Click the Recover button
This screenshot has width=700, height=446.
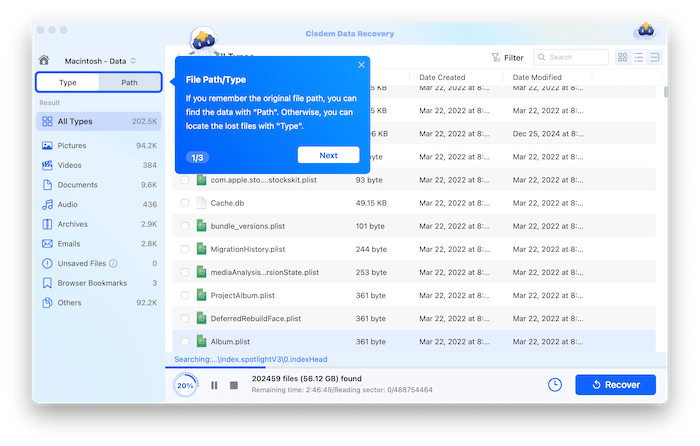point(615,385)
